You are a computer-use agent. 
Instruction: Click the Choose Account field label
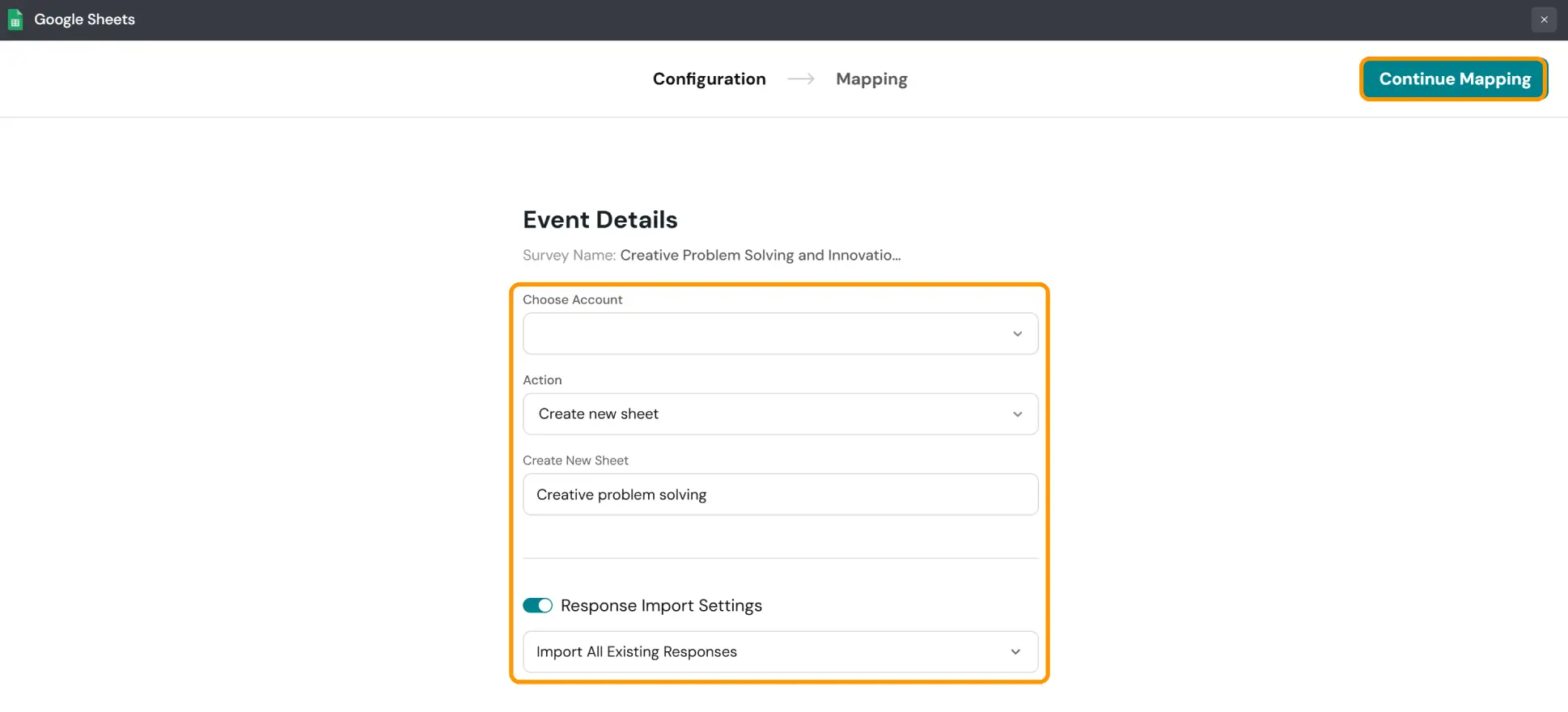(572, 299)
